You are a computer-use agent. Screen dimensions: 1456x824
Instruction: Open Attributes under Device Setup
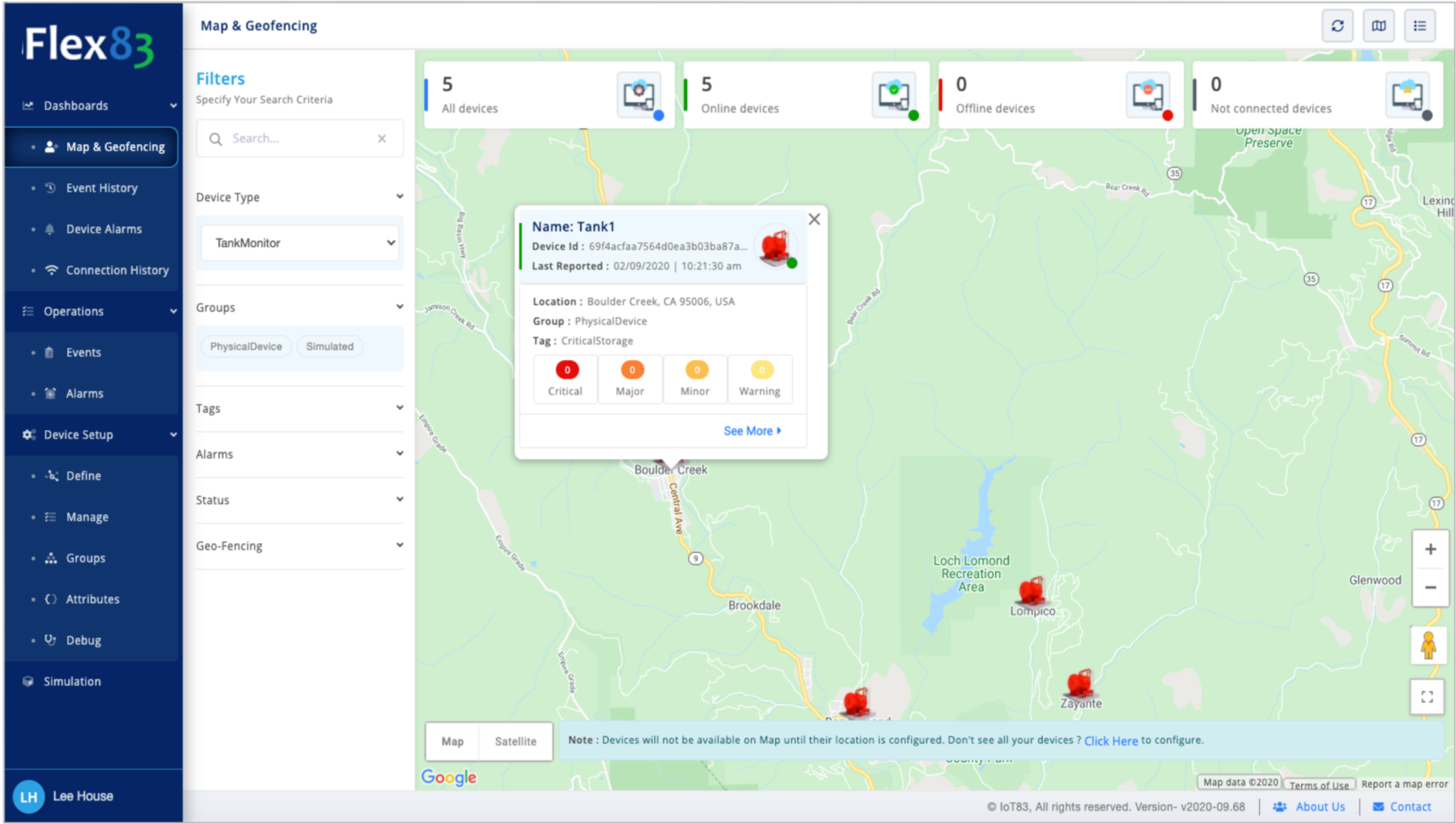(x=93, y=599)
